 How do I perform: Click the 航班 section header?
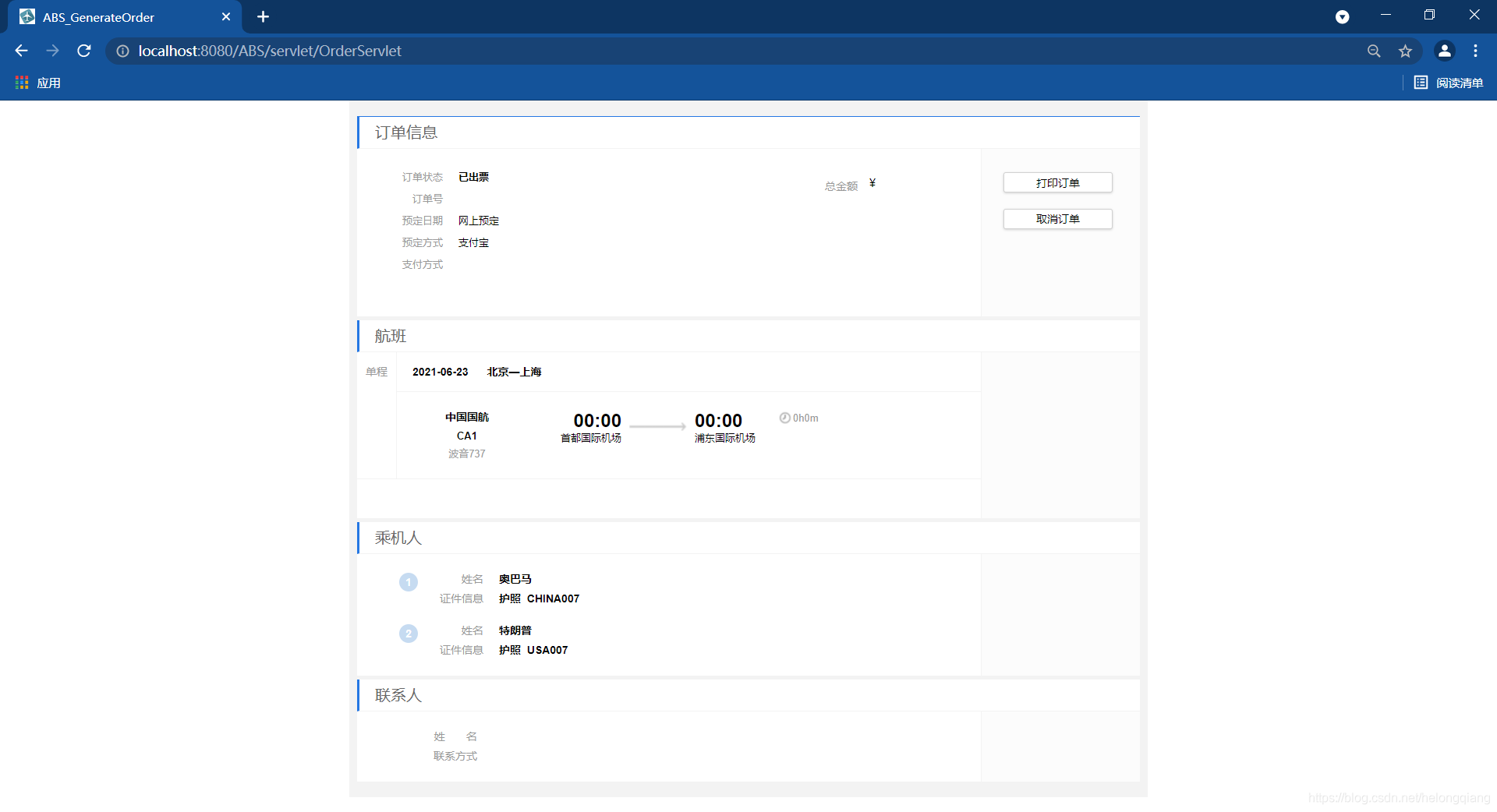[391, 336]
